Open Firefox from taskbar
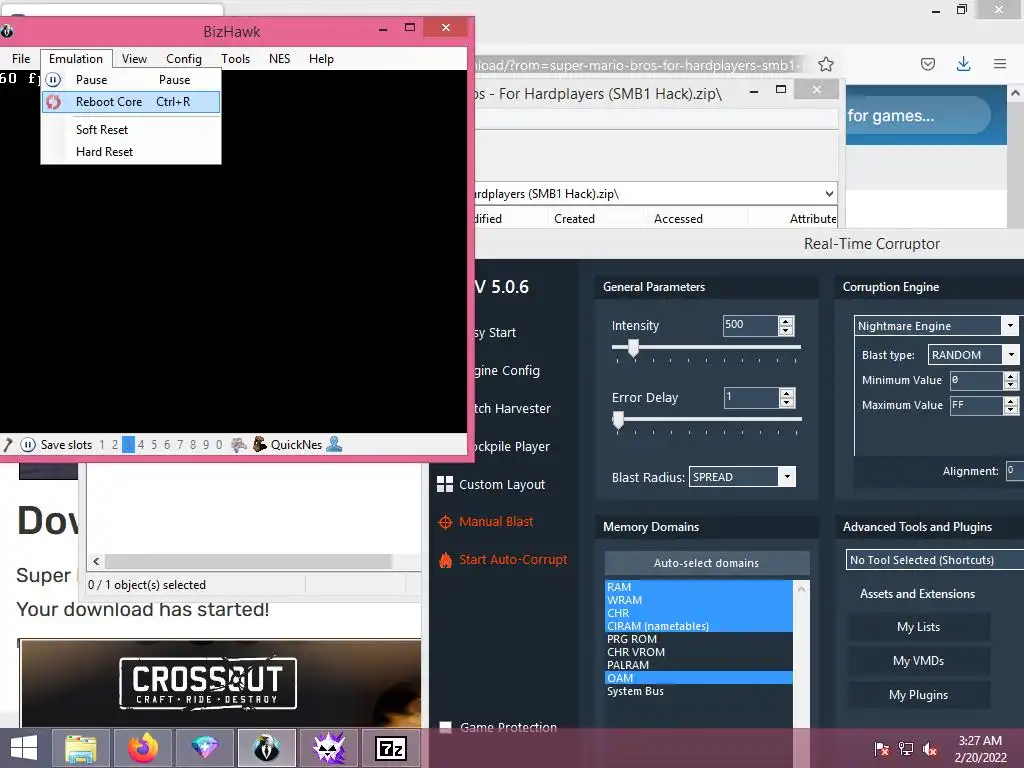Viewport: 1024px width, 768px height. pyautogui.click(x=143, y=748)
